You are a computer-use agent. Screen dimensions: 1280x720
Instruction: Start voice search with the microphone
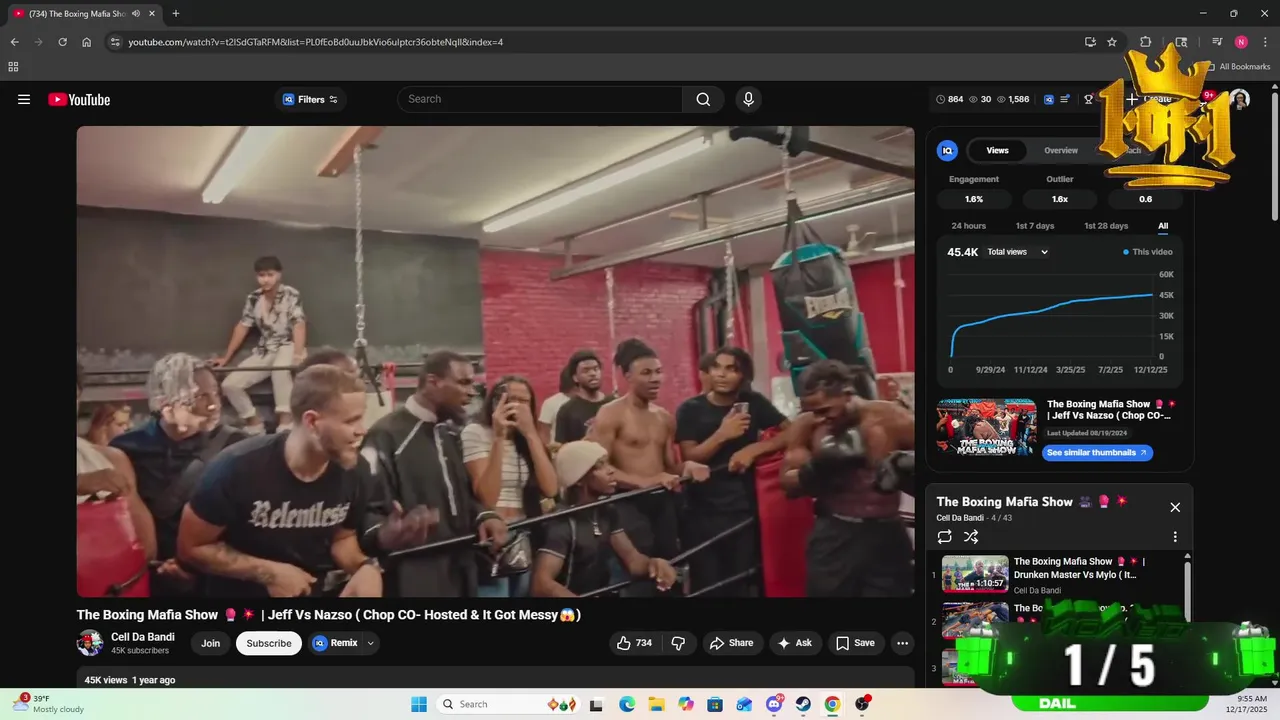coord(748,99)
